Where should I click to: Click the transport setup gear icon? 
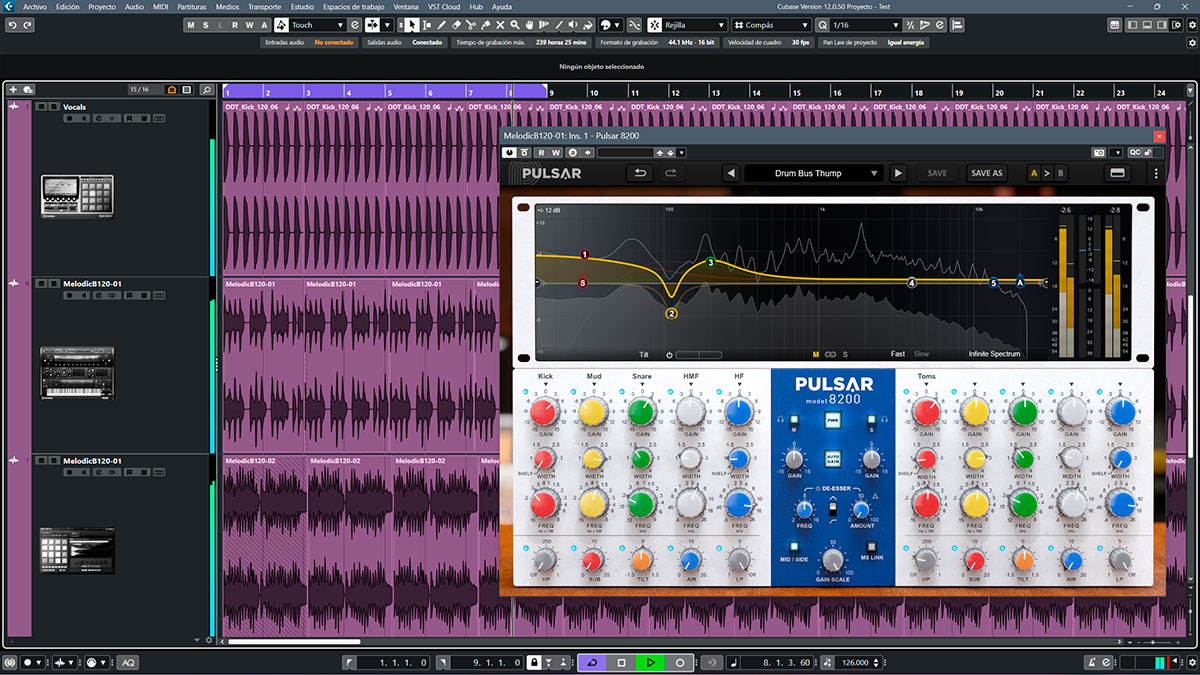click(x=1192, y=663)
